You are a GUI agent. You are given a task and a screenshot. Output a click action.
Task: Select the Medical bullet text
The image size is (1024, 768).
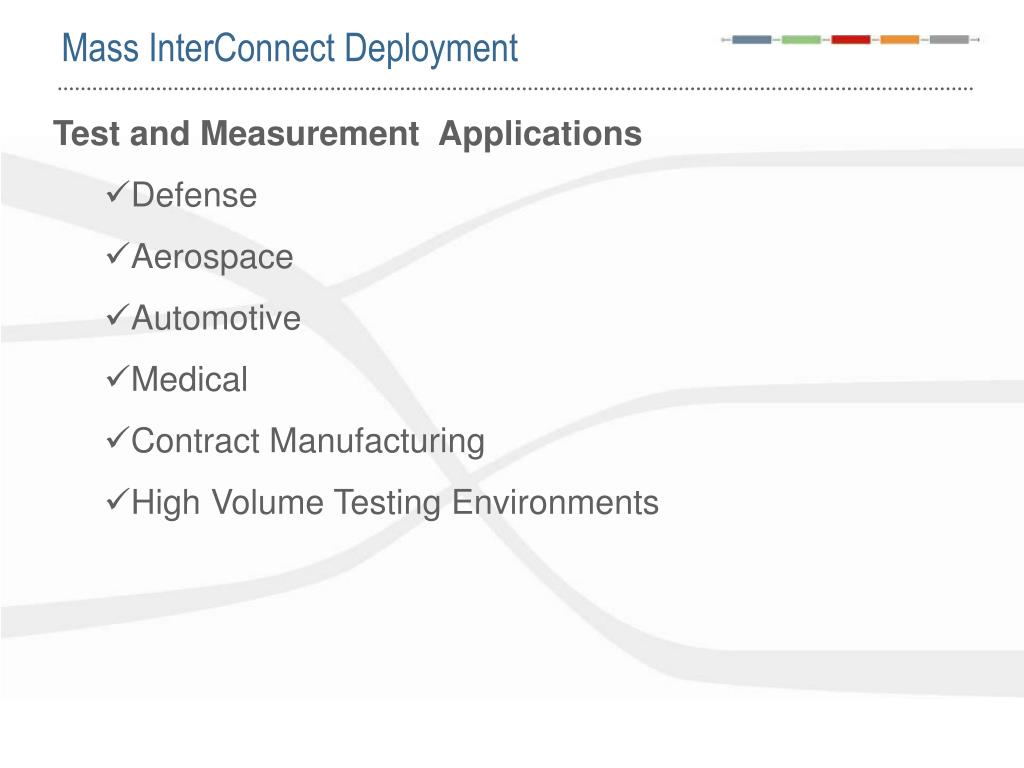[189, 379]
